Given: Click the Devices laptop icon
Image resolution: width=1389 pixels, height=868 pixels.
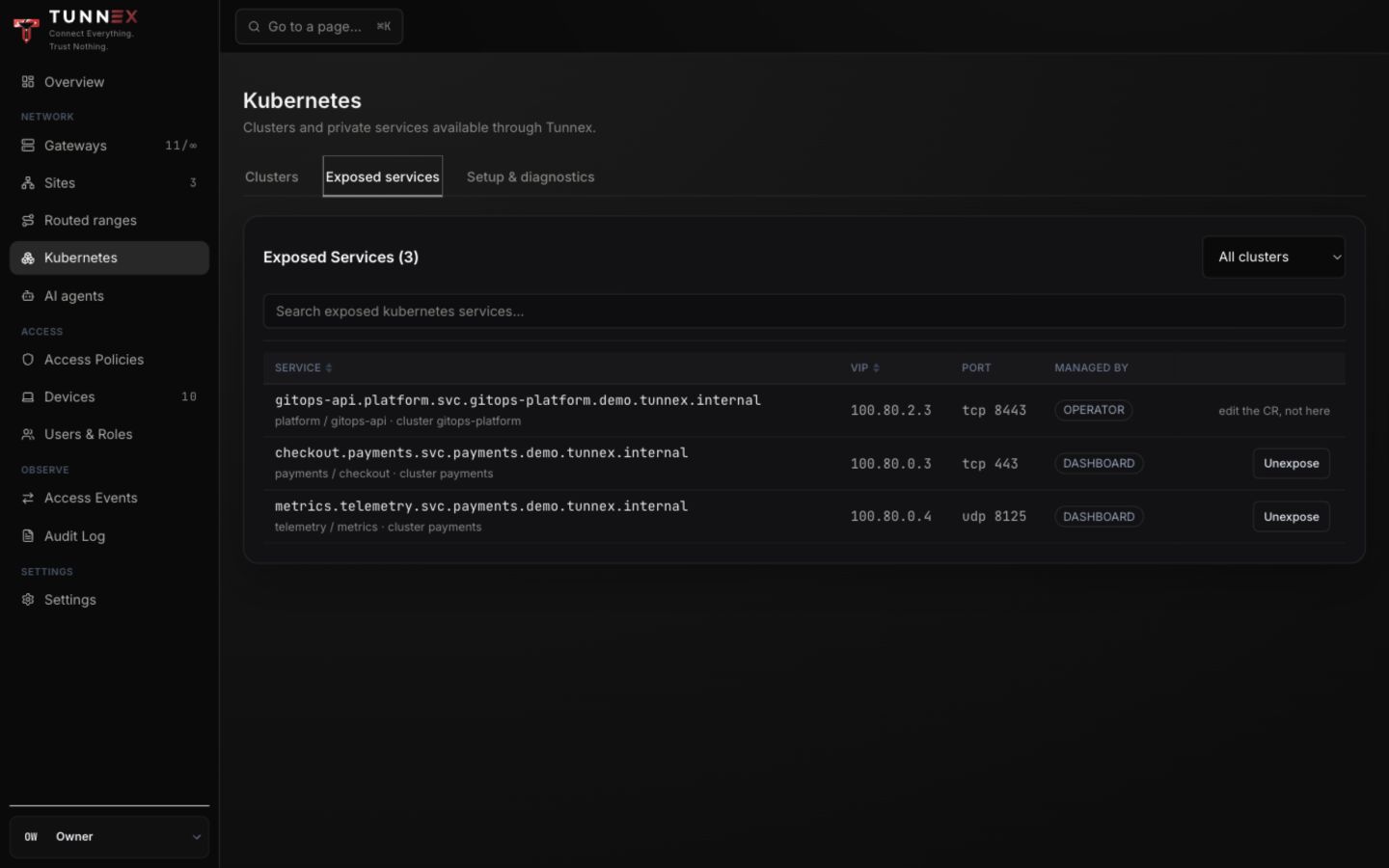Looking at the screenshot, I should [x=28, y=397].
